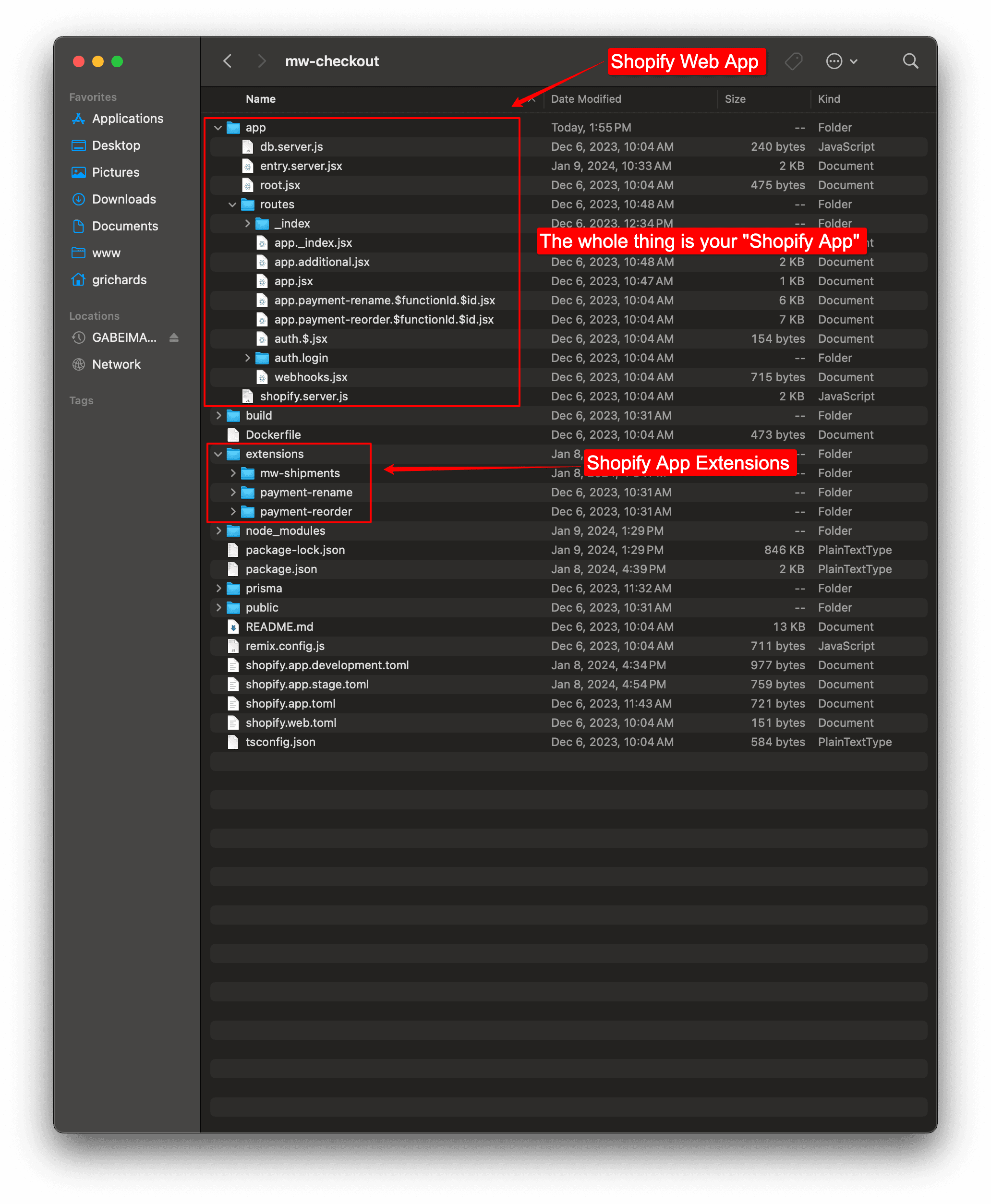Select the Dockerfile row

tap(273, 435)
